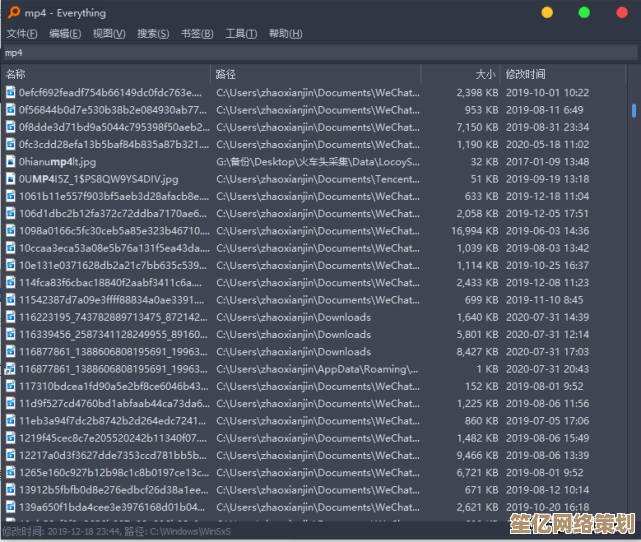
Task: Click the 16,994 KB size cell
Action: pyautogui.click(x=475, y=231)
